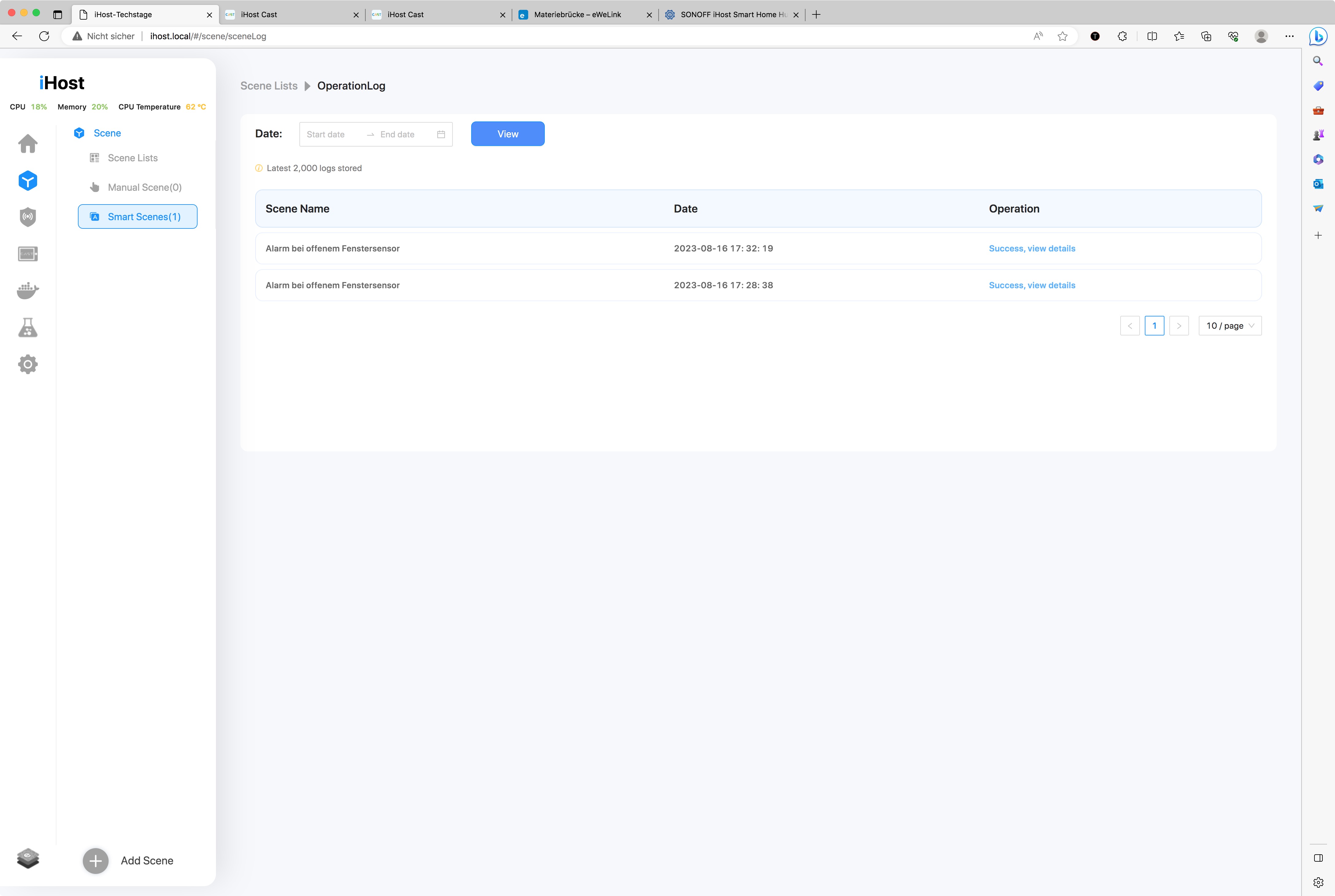
Task: Open the Settings gear in sidebar
Action: [x=27, y=364]
